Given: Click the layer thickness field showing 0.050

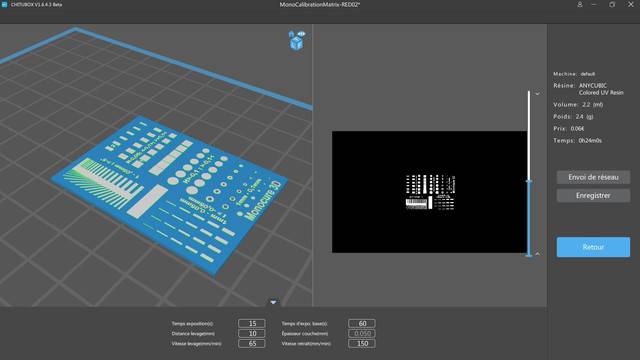Looking at the screenshot, I should (x=362, y=333).
